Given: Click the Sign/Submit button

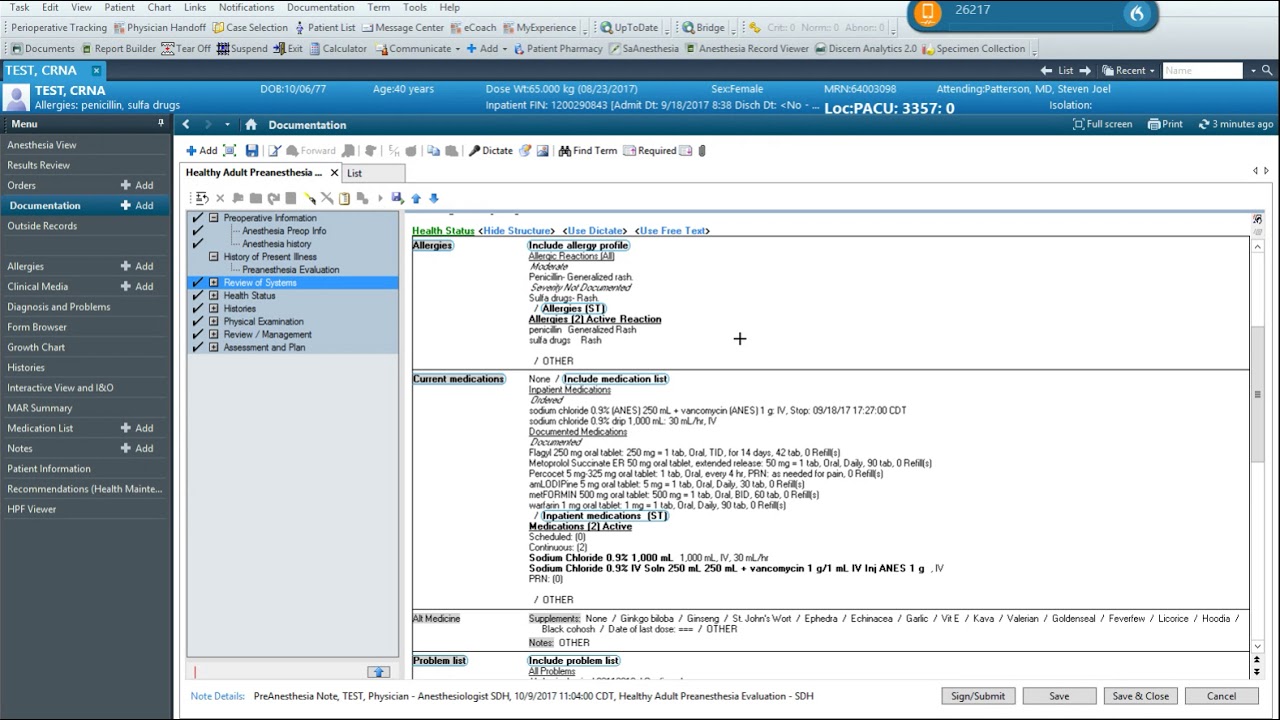Looking at the screenshot, I should [978, 696].
